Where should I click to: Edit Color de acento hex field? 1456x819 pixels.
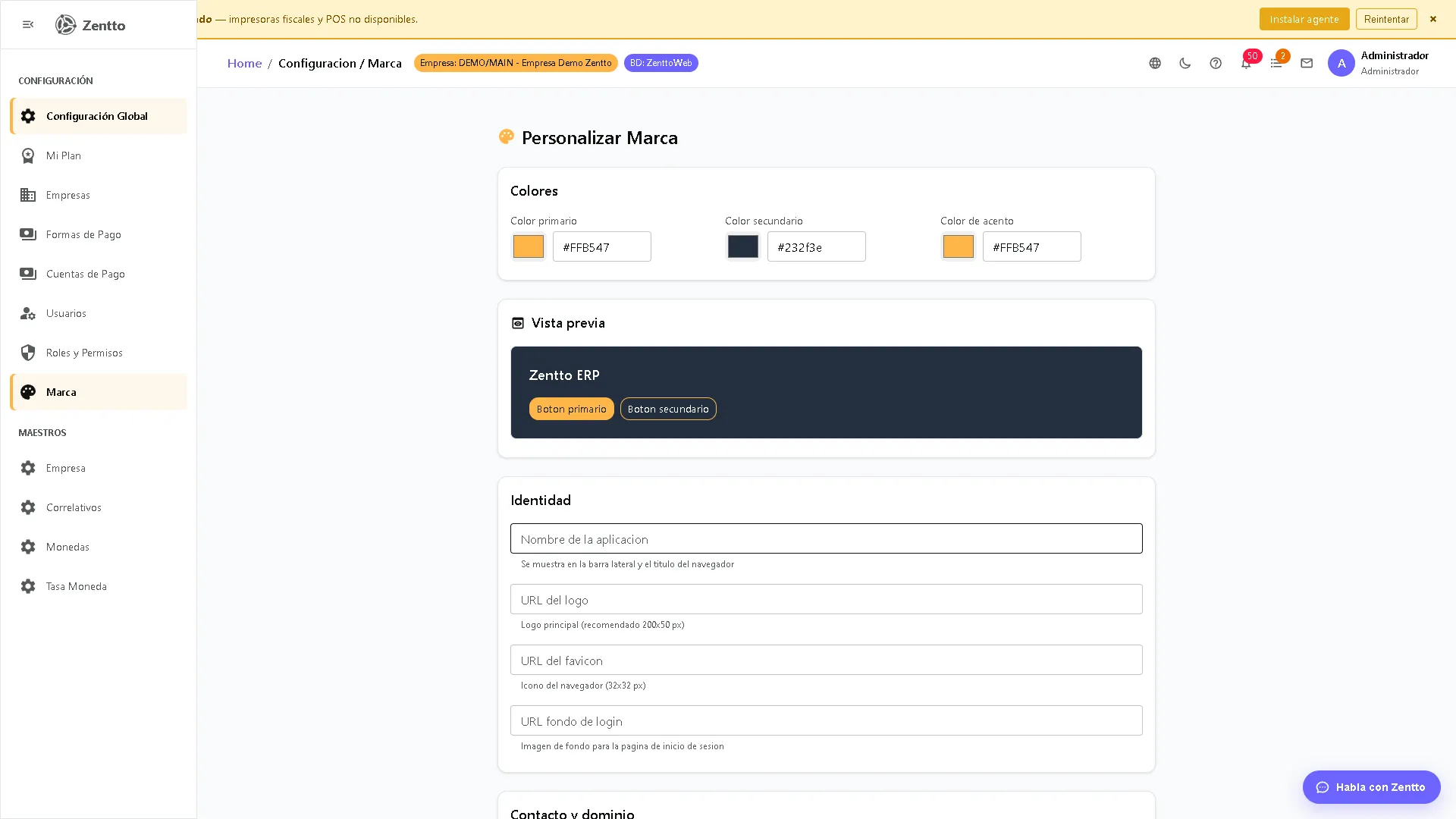point(1032,246)
